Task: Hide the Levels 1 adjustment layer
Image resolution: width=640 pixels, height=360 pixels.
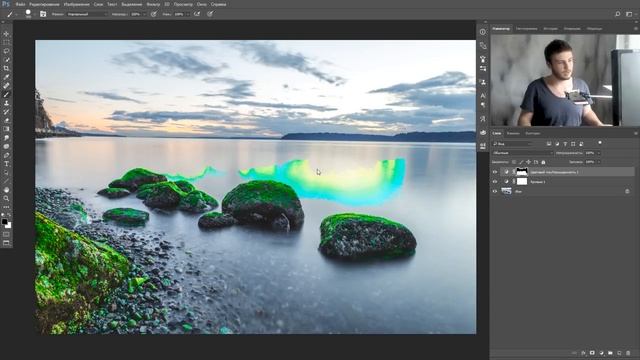Action: tap(495, 182)
